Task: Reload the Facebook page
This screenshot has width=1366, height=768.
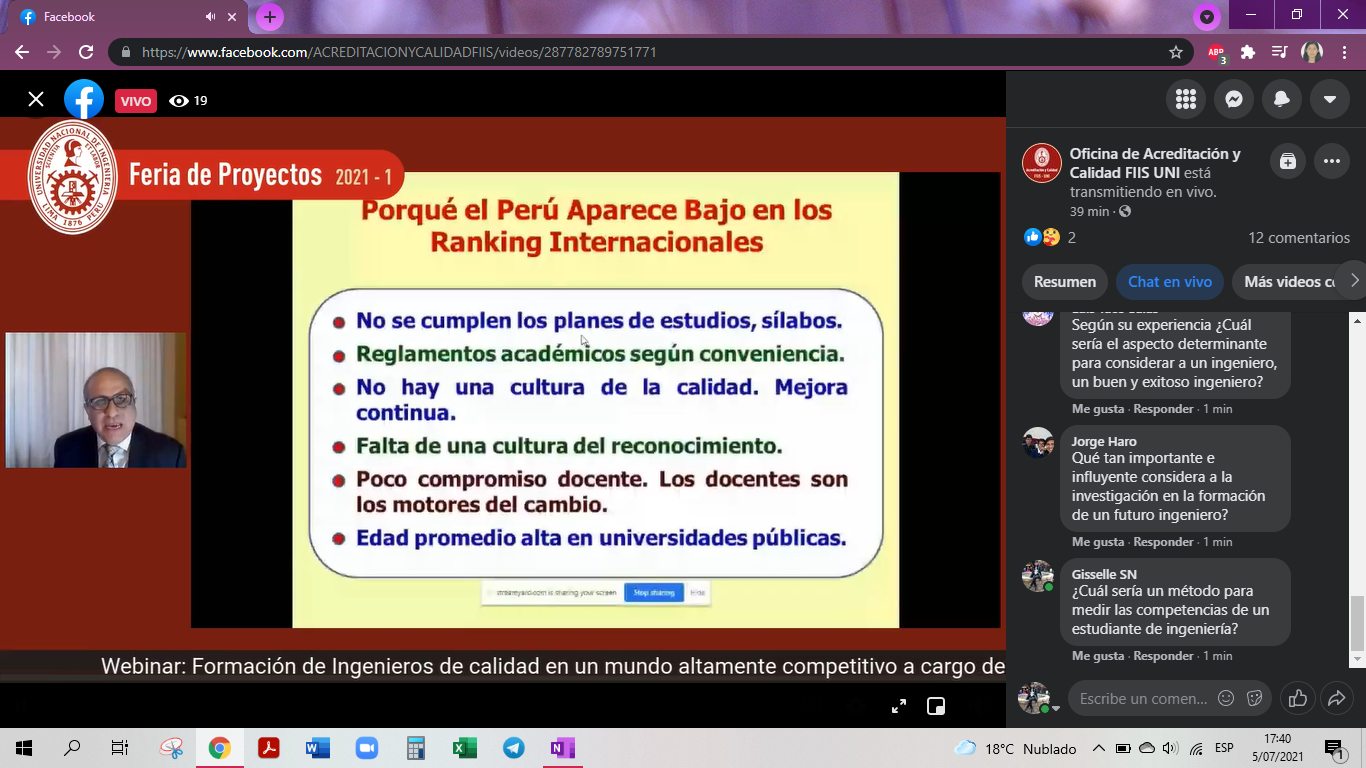Action: (x=86, y=52)
